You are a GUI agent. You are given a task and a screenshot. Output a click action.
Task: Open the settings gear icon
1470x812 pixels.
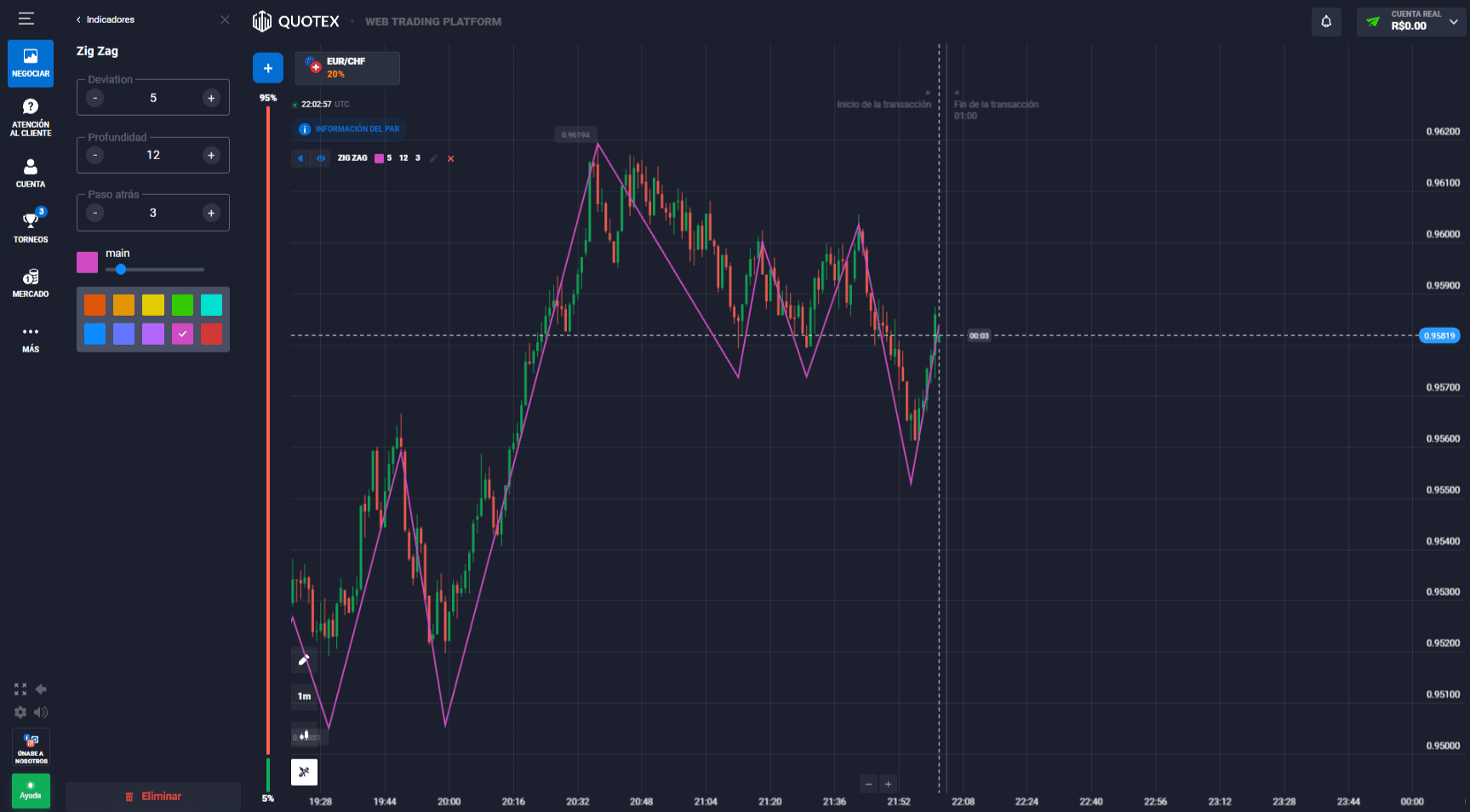(x=20, y=712)
